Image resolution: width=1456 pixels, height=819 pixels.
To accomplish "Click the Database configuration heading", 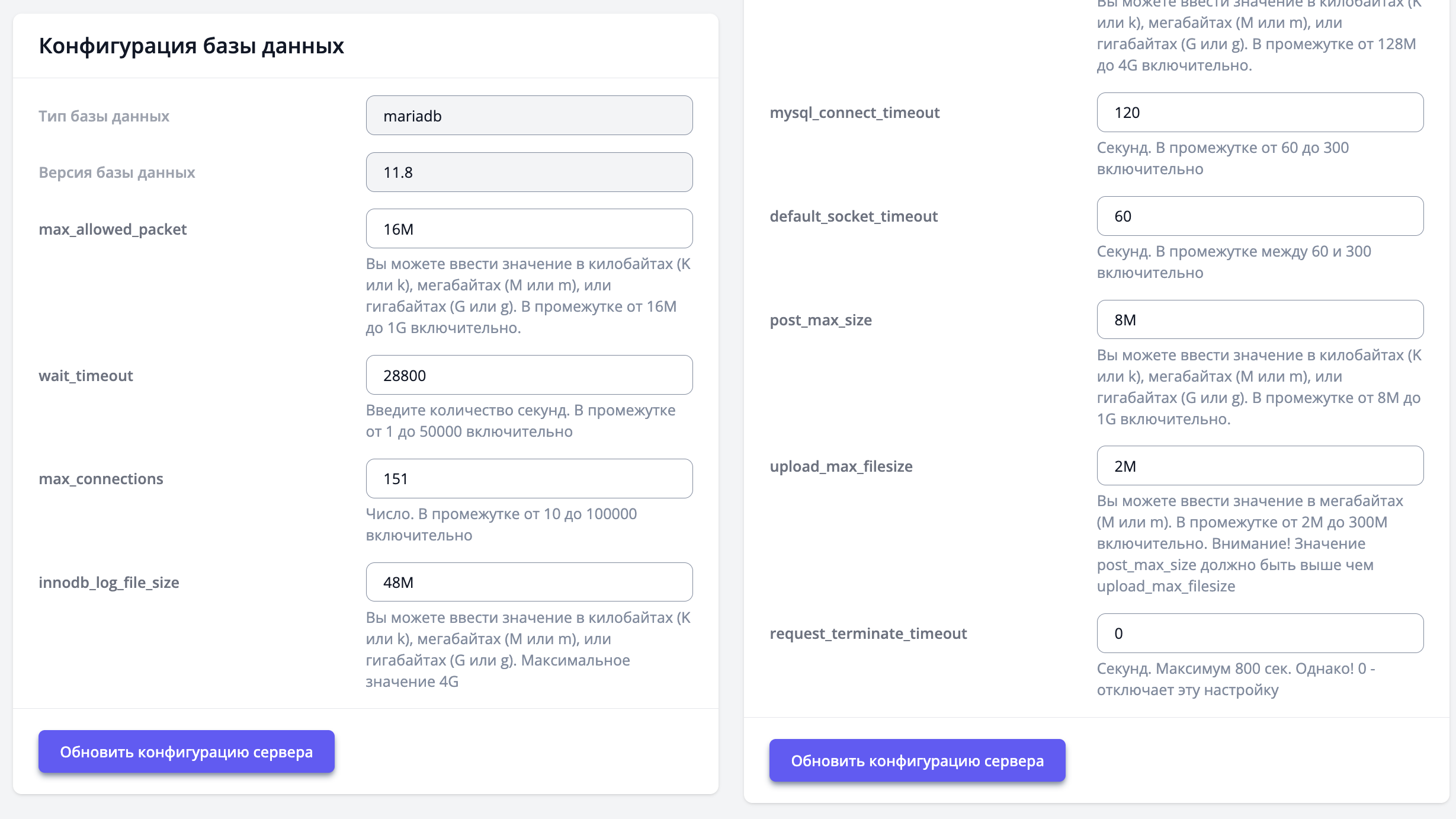I will (x=191, y=46).
